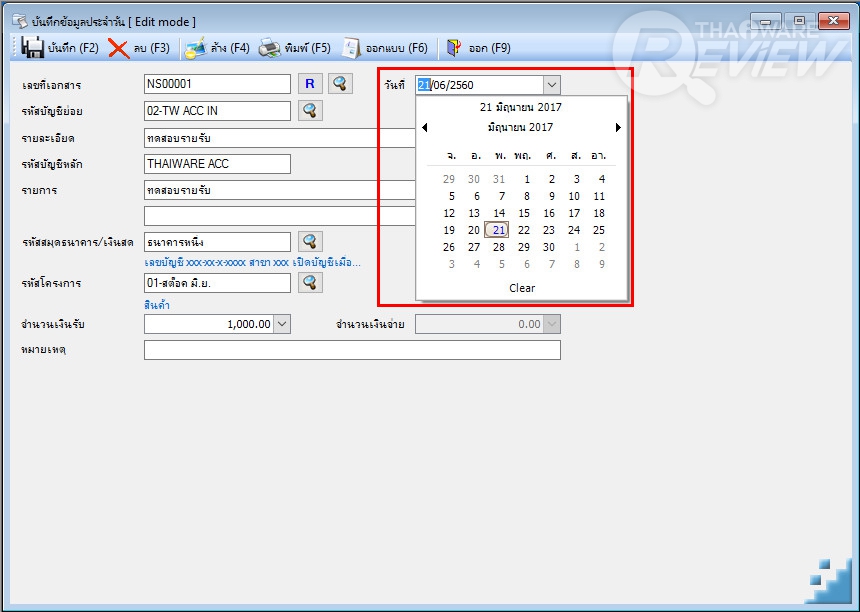The image size is (860, 612).
Task: Click the Print (F5) printer icon
Action: coord(269,48)
